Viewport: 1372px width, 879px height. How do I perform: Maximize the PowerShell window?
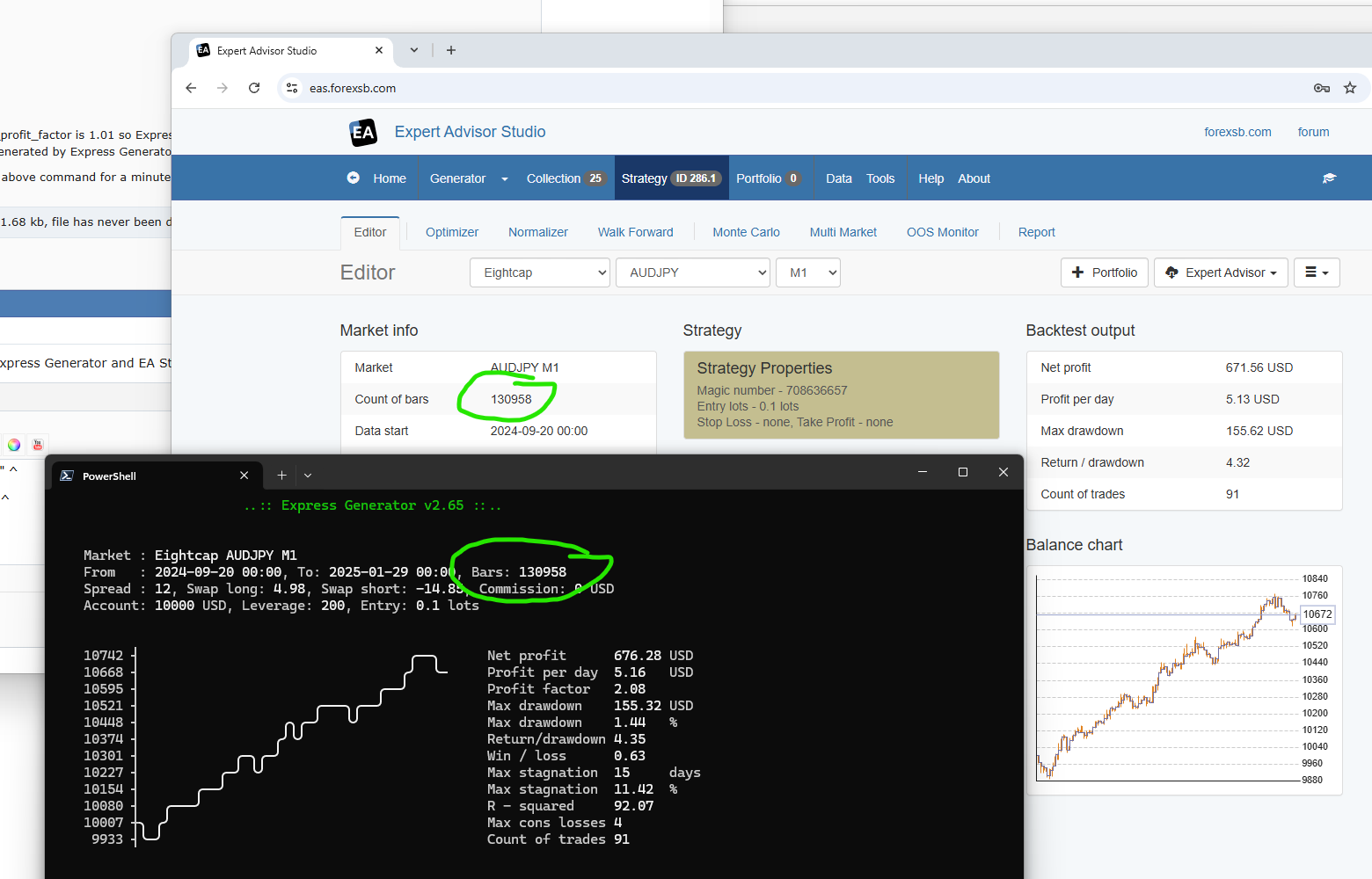click(x=963, y=472)
